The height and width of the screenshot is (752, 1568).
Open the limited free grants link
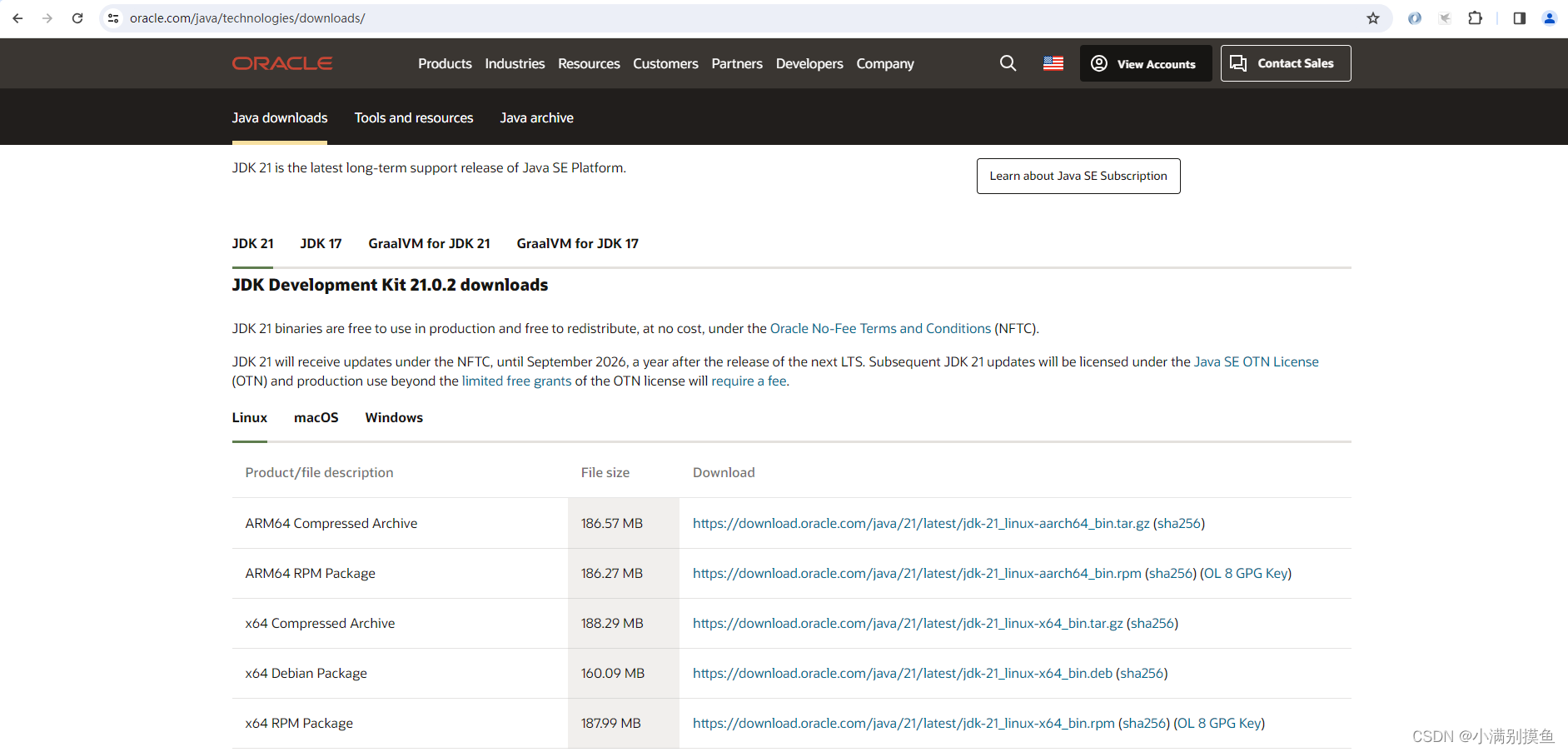click(x=516, y=381)
